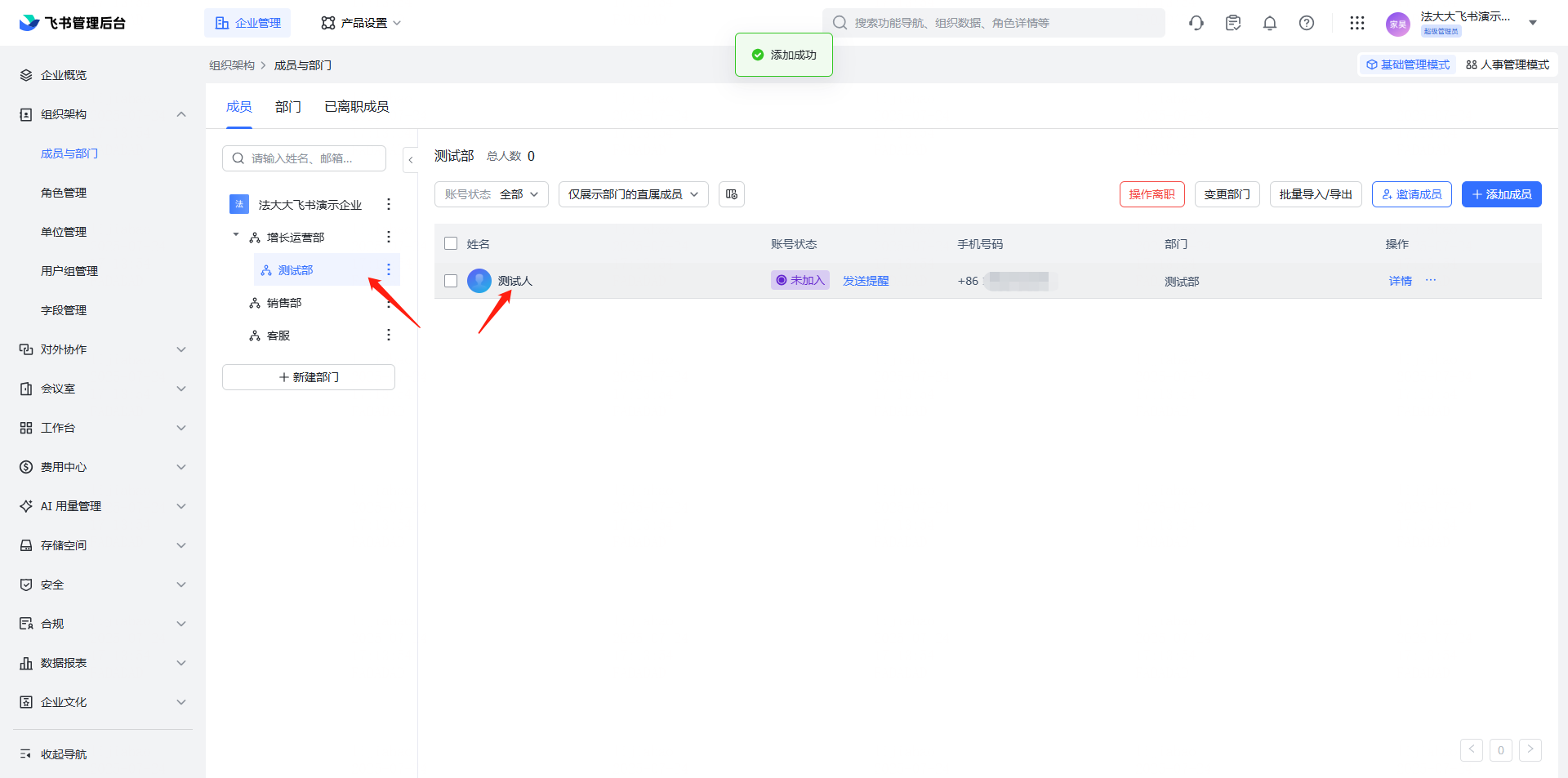Open more options for 测试部 department
Image resolution: width=1568 pixels, height=778 pixels.
coord(389,270)
